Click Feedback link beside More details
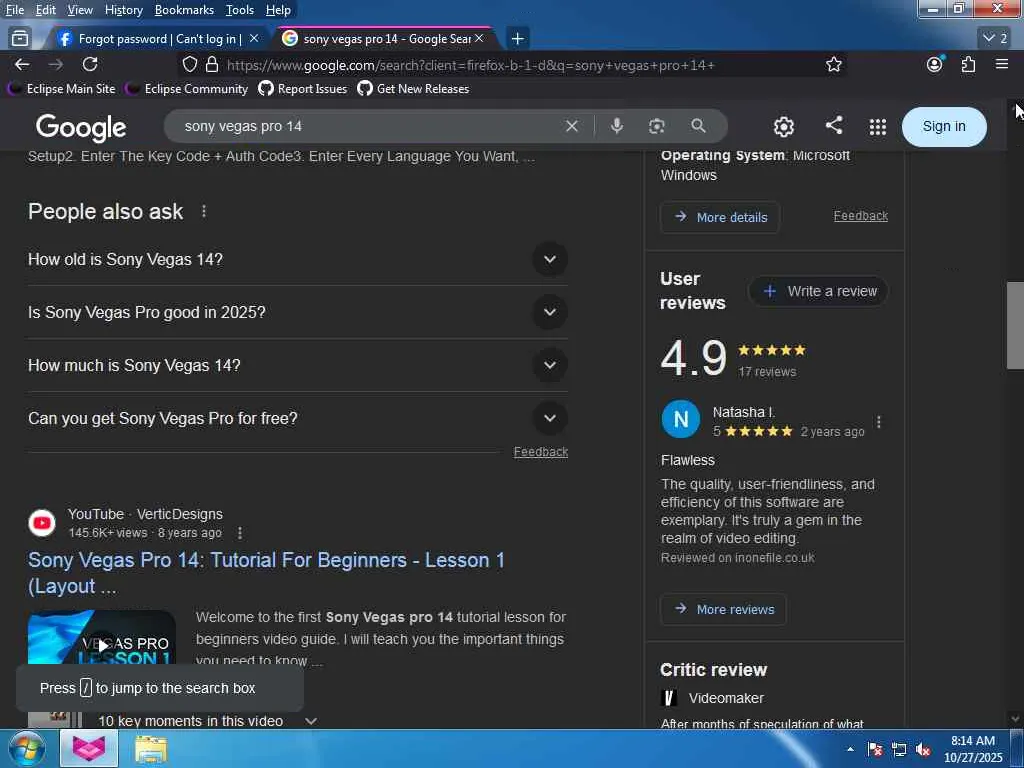The height and width of the screenshot is (768, 1024). pyautogui.click(x=860, y=216)
